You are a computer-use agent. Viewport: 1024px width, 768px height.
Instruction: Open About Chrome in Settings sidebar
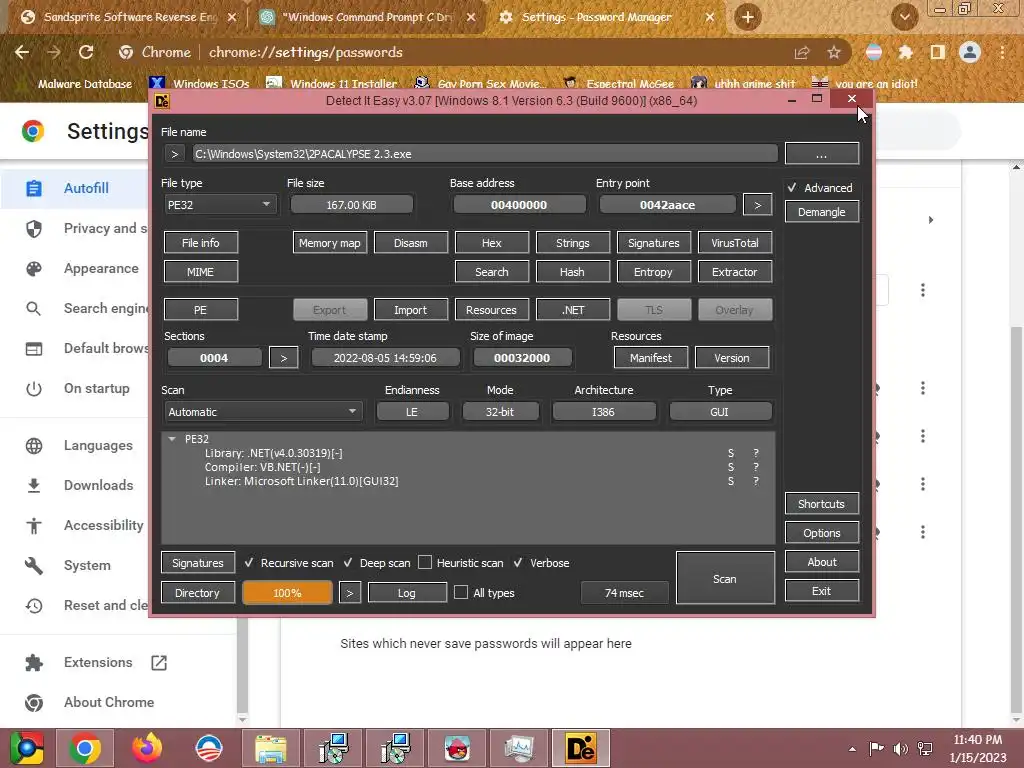click(109, 702)
